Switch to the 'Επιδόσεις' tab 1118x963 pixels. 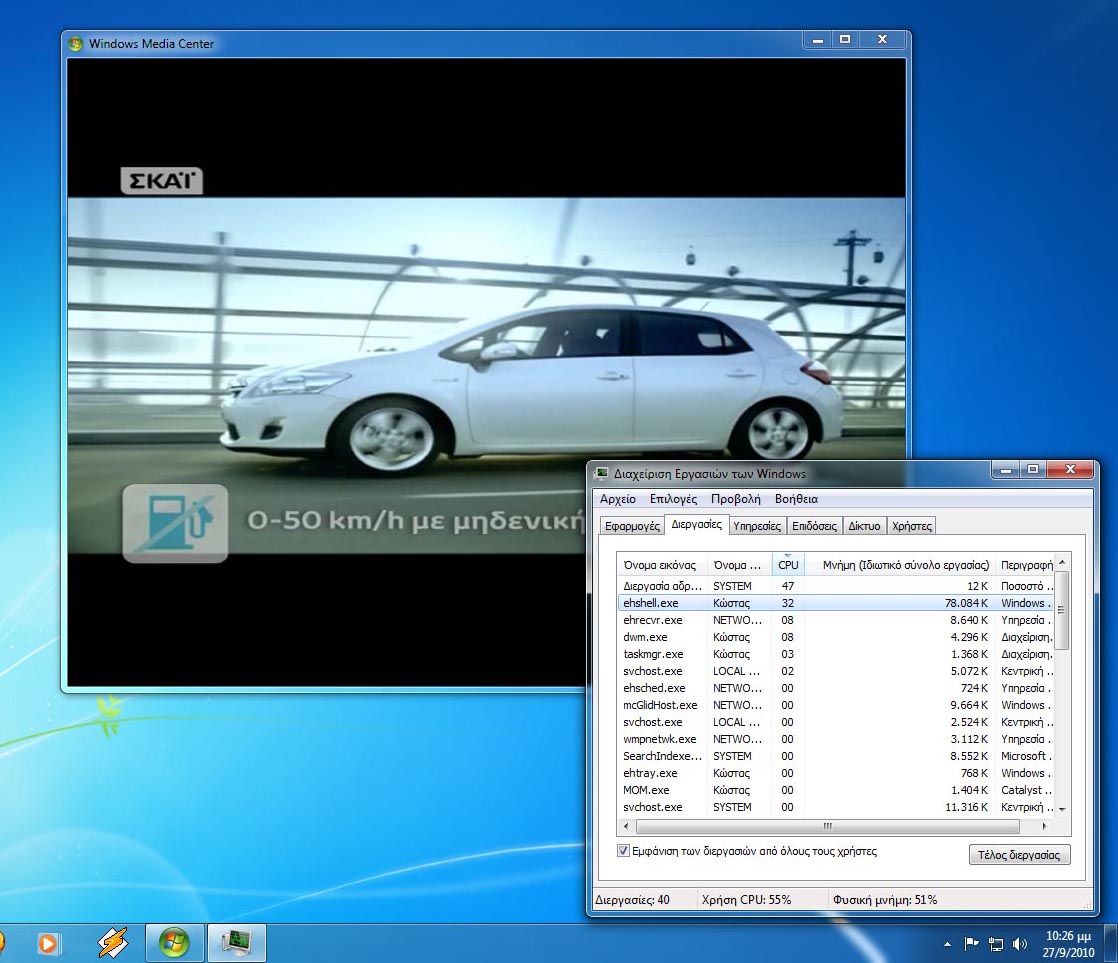(x=814, y=525)
